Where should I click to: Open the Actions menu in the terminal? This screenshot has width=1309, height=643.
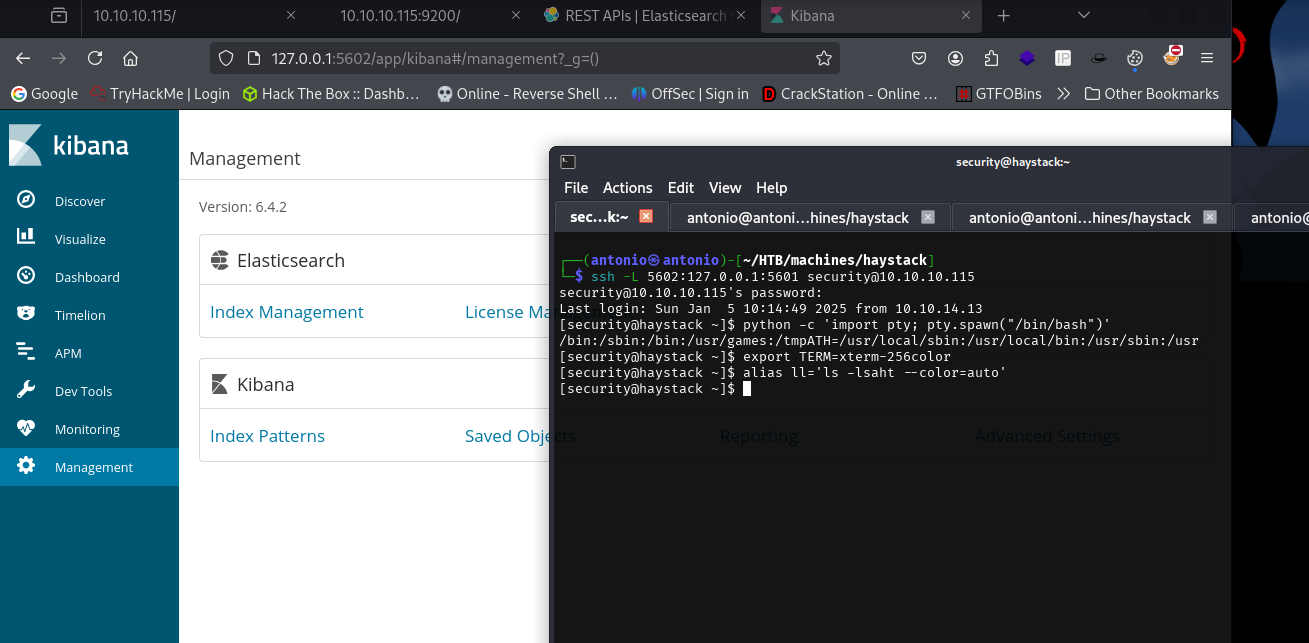click(x=628, y=188)
